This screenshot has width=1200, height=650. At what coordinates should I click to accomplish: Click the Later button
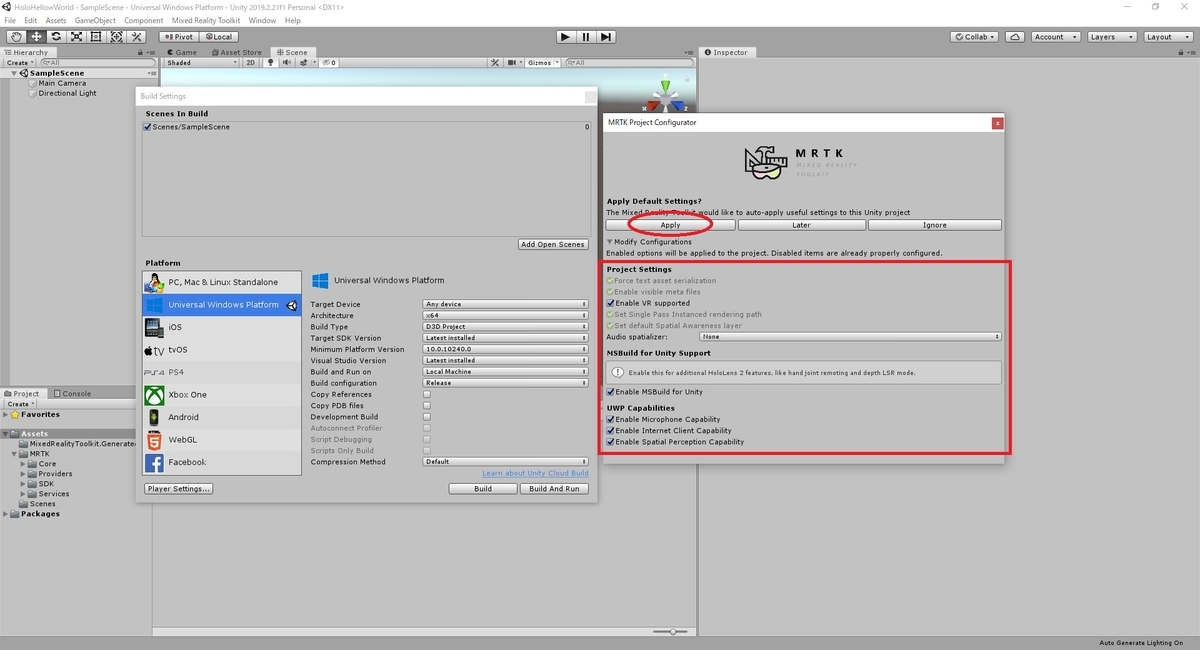(x=802, y=225)
